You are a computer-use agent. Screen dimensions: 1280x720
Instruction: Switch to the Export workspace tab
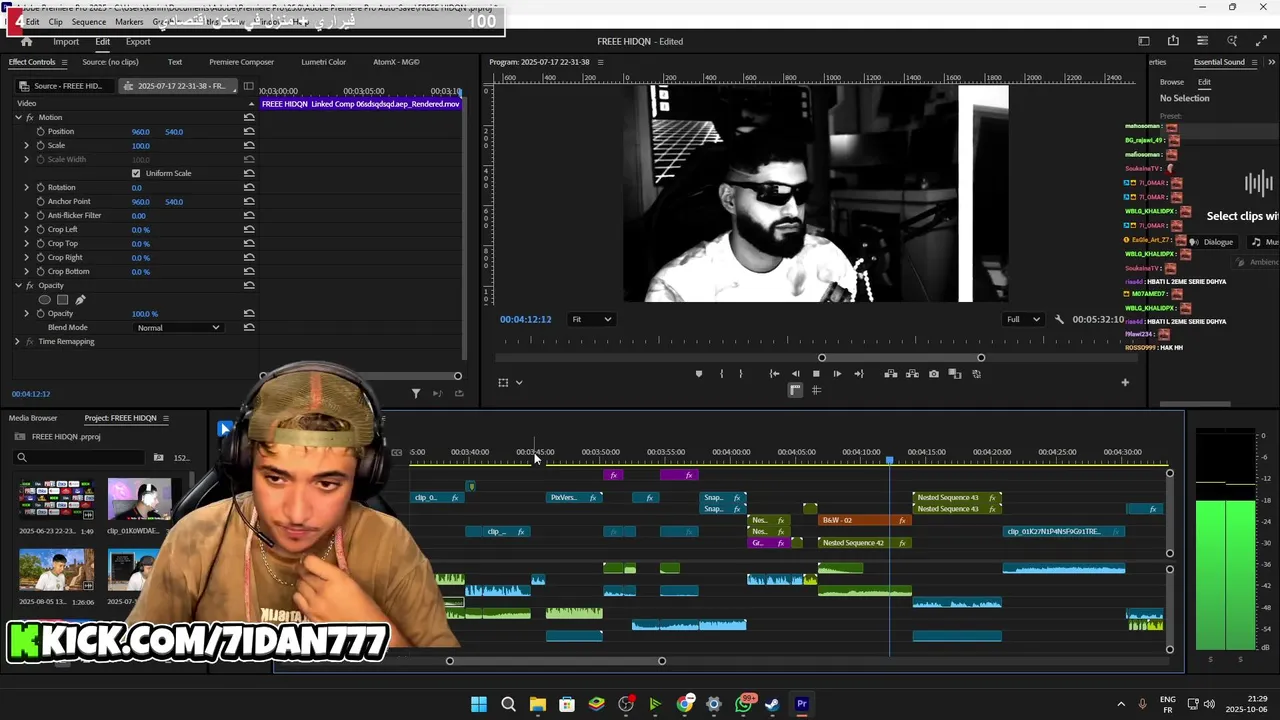[x=138, y=41]
